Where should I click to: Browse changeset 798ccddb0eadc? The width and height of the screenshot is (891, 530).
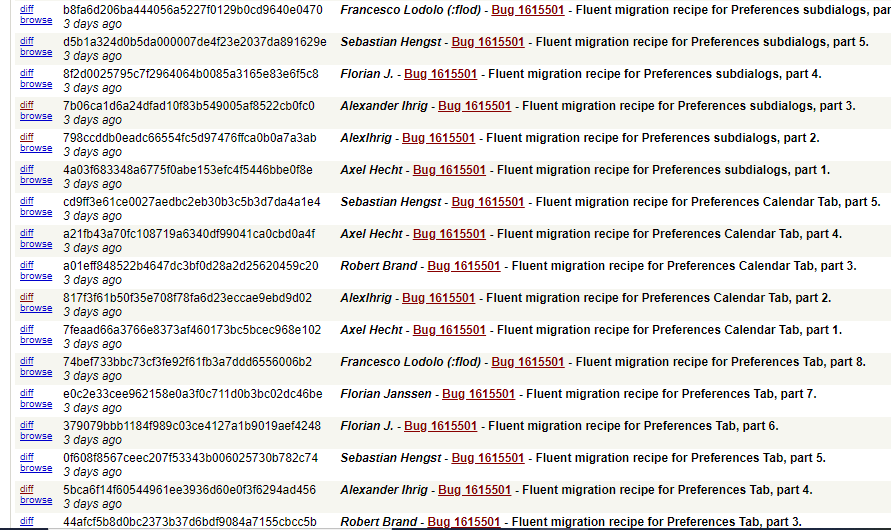[x=36, y=148]
